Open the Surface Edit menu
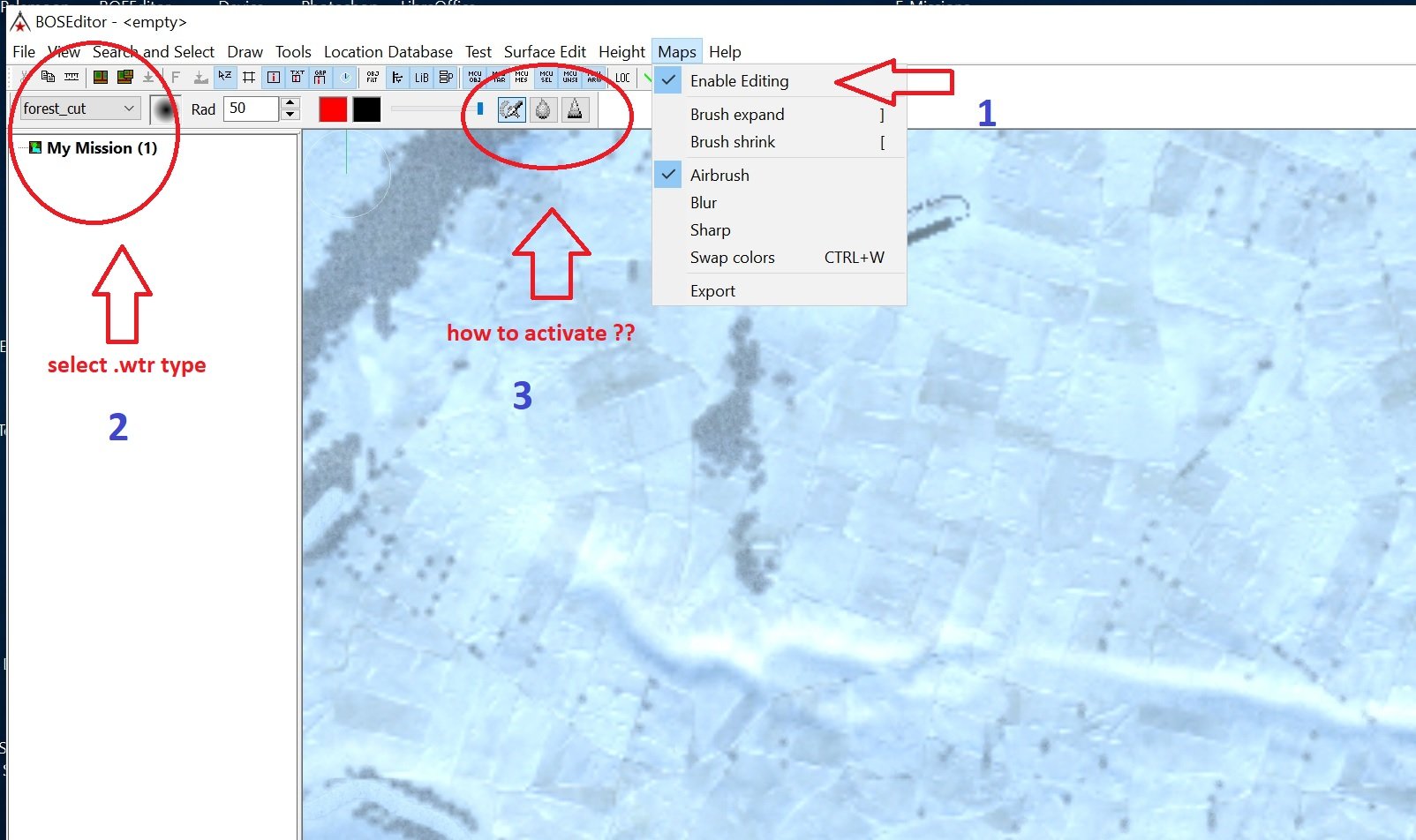Screen dimensions: 1416x840 [x=545, y=52]
